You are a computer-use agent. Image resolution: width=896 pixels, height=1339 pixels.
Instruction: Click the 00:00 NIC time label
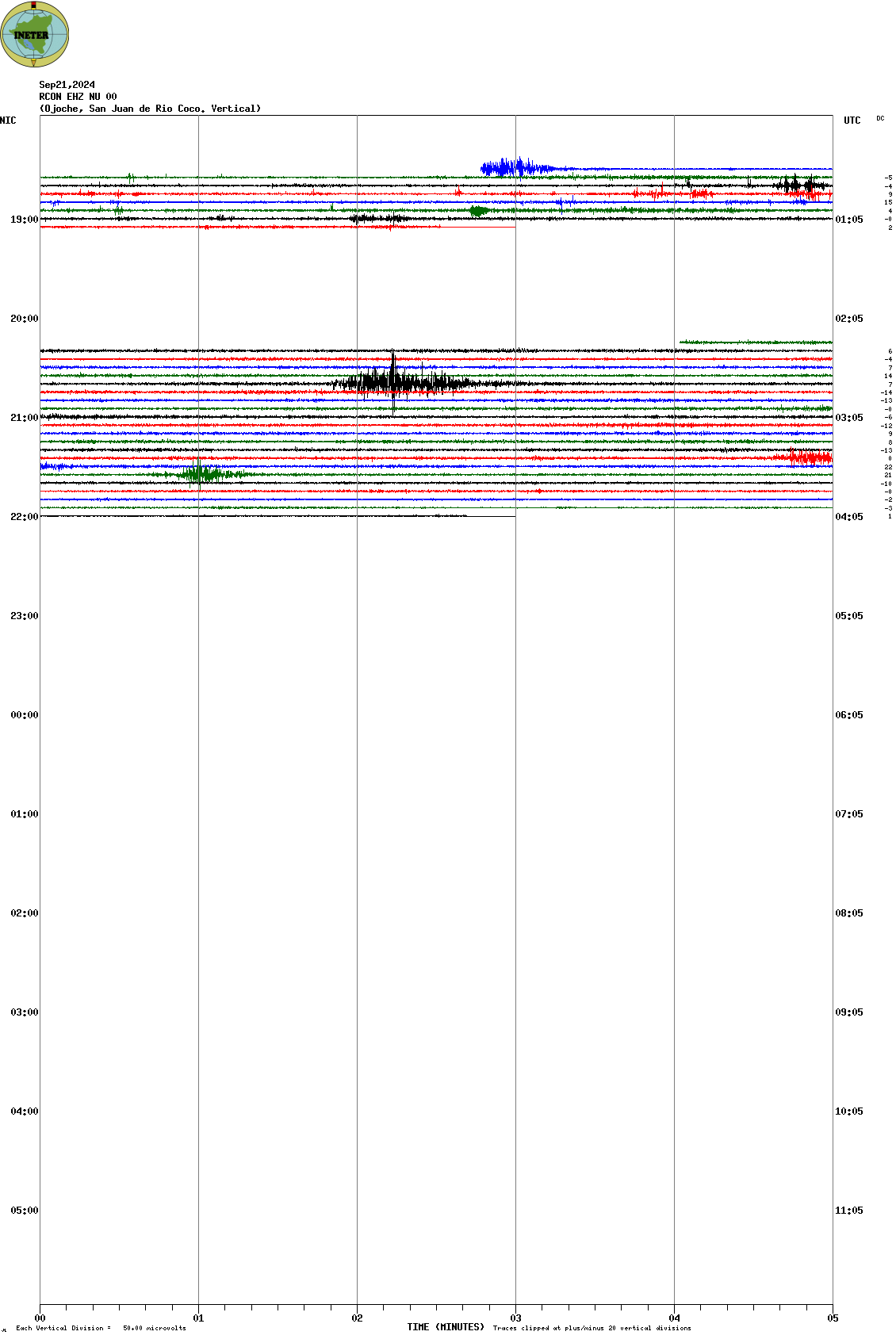pos(24,715)
